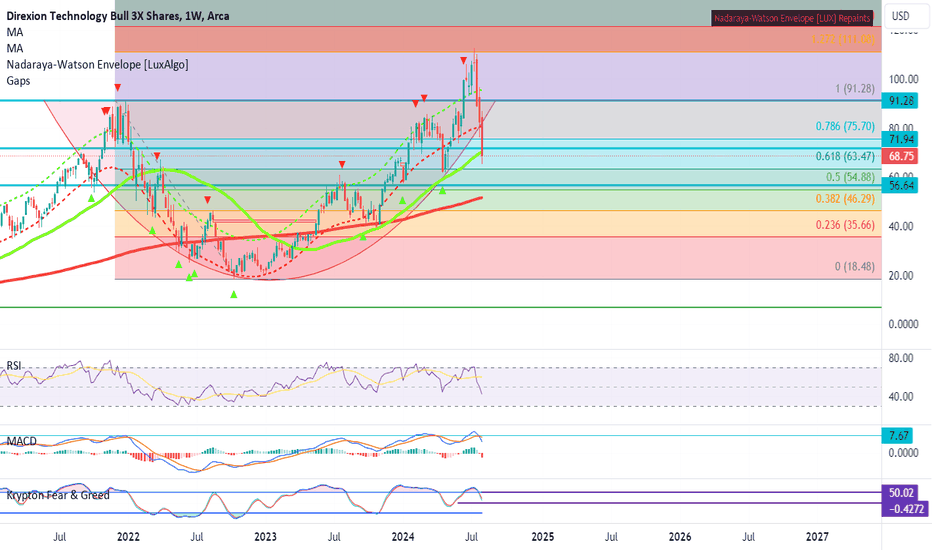Click the 71.94 price tag on axis
The image size is (932, 550).
click(x=900, y=139)
